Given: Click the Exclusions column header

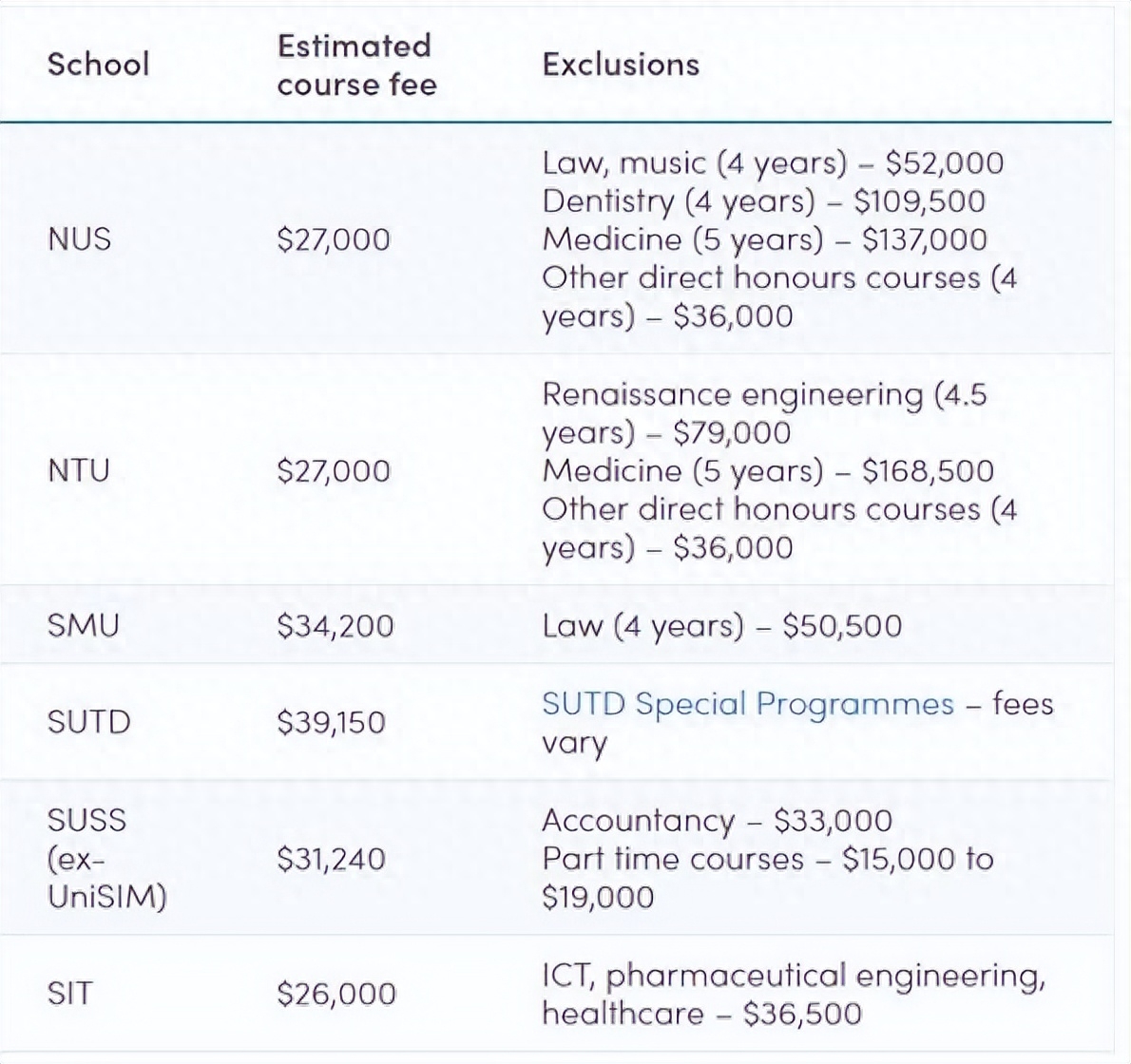Looking at the screenshot, I should click(x=621, y=65).
